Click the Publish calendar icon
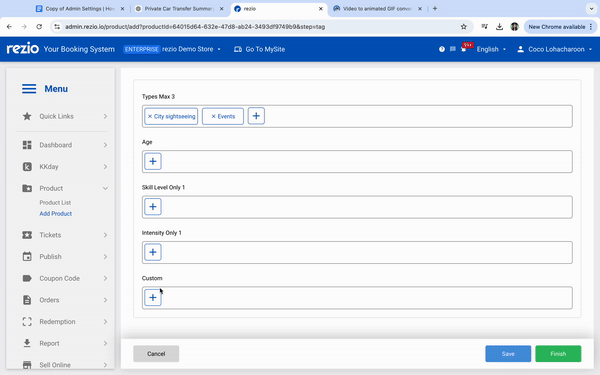The width and height of the screenshot is (600, 375). coord(27,257)
